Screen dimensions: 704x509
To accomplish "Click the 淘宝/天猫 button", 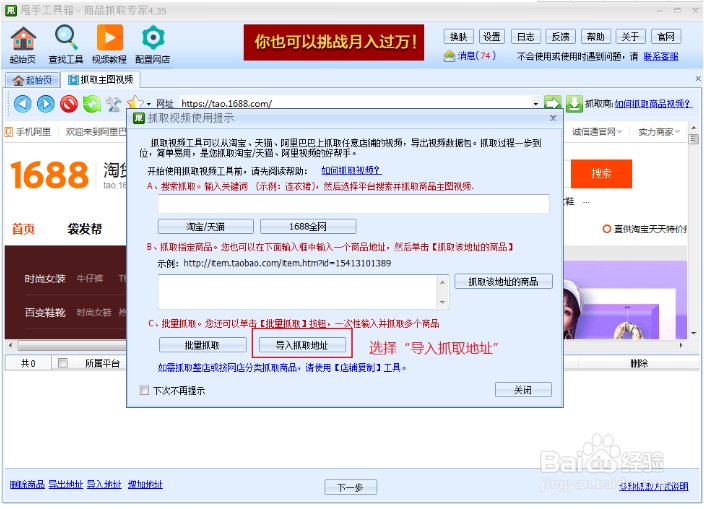I will click(x=206, y=227).
